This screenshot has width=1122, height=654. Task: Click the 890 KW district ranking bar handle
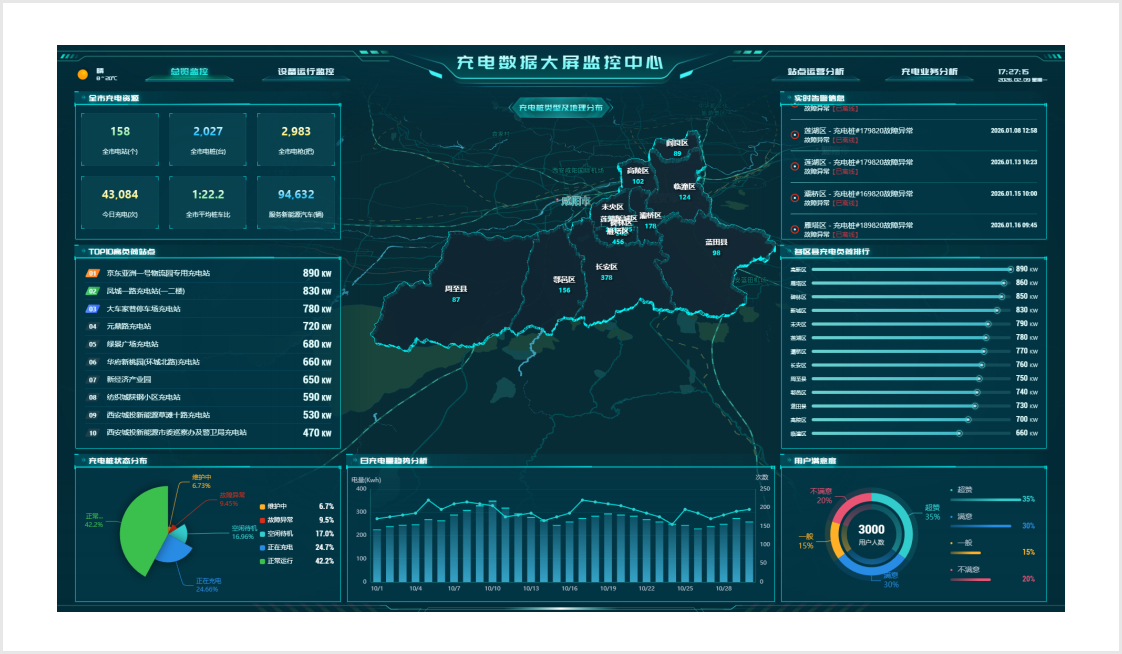(x=1010, y=270)
